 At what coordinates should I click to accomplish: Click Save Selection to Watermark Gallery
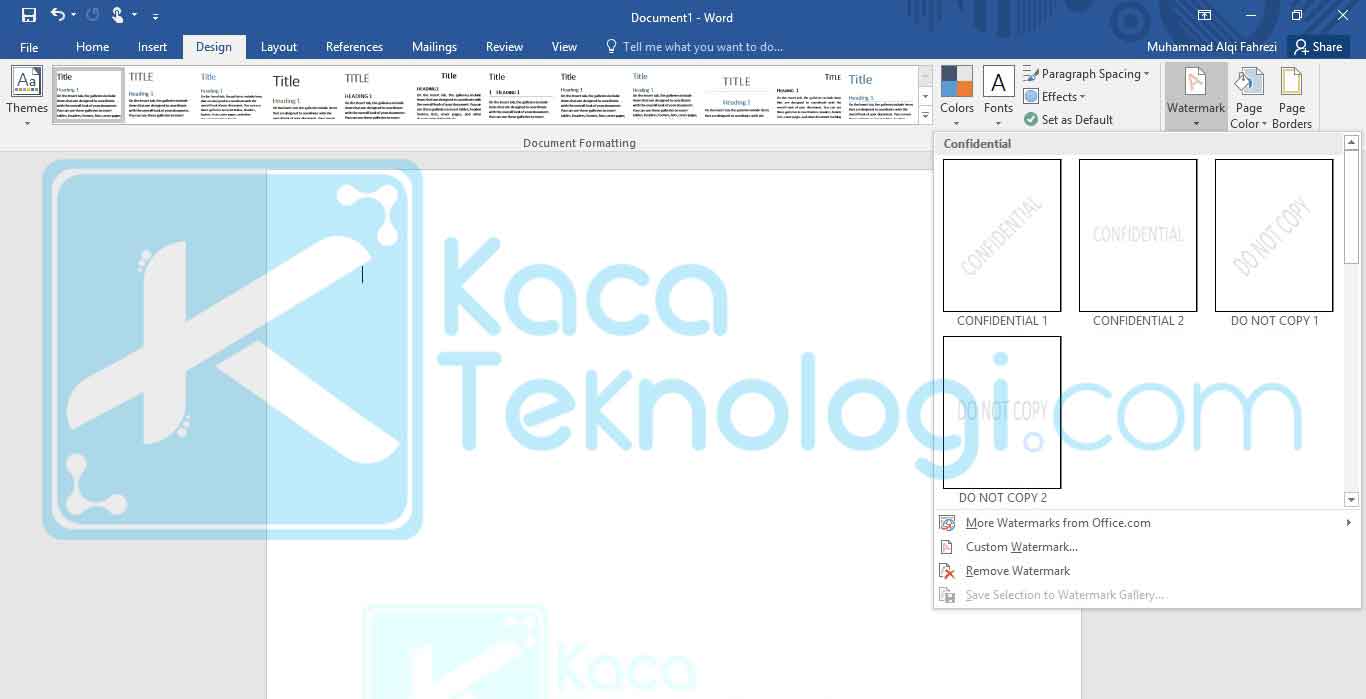pyautogui.click(x=1147, y=595)
